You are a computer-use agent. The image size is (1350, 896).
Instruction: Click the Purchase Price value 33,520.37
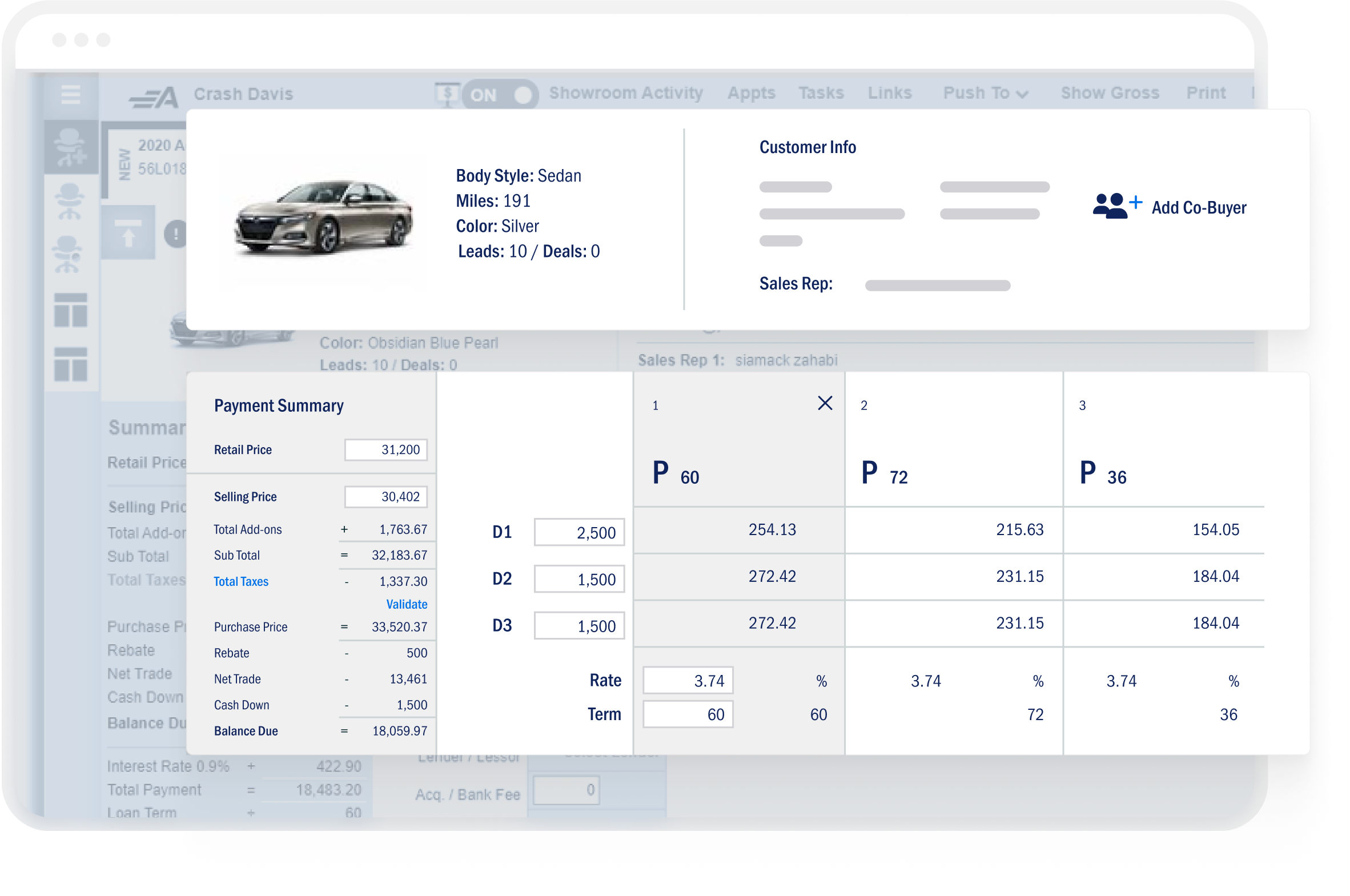coord(399,627)
